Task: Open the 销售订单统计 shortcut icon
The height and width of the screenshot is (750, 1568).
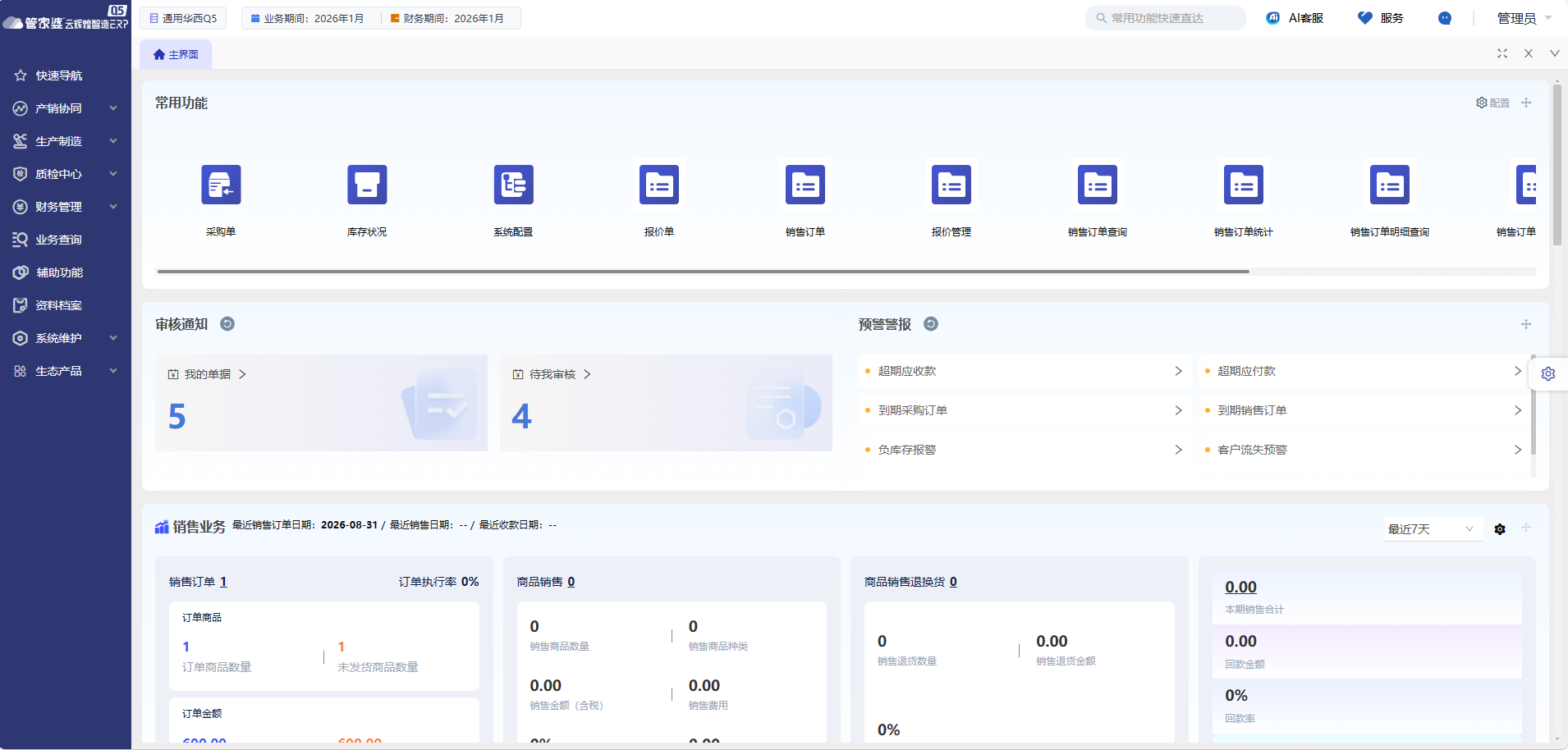Action: click(1244, 185)
